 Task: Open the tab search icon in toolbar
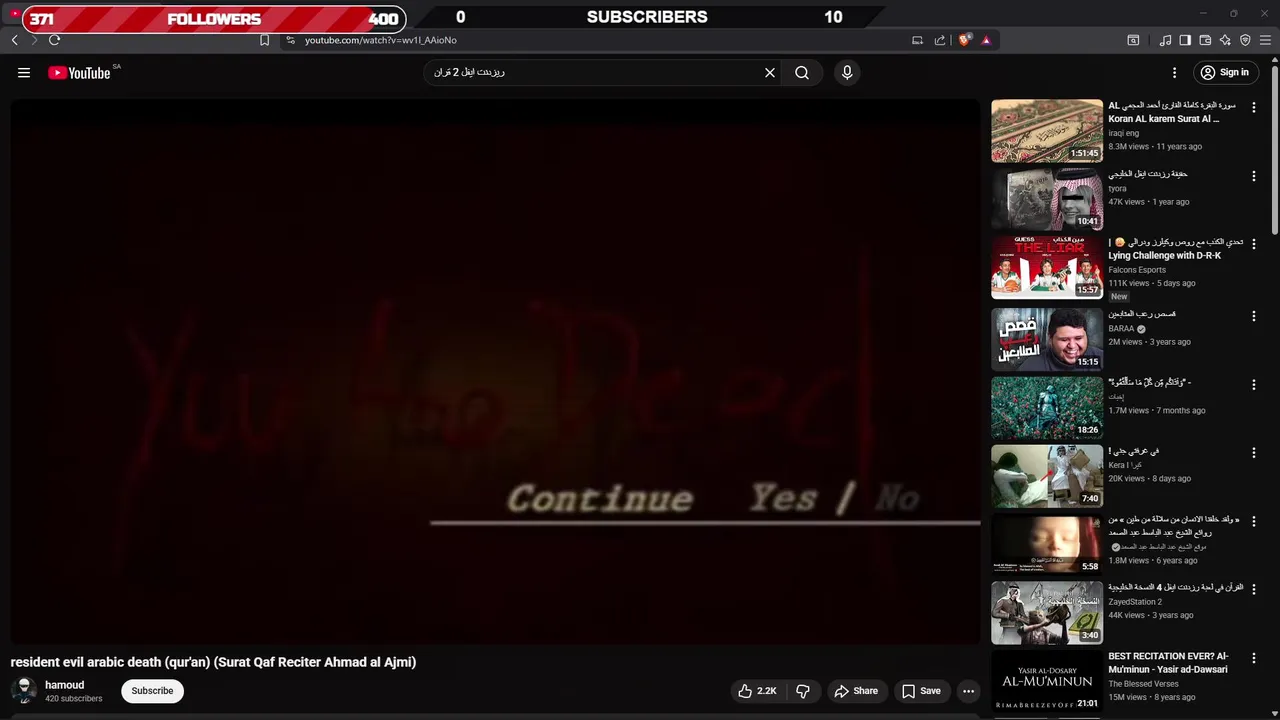coord(1133,40)
